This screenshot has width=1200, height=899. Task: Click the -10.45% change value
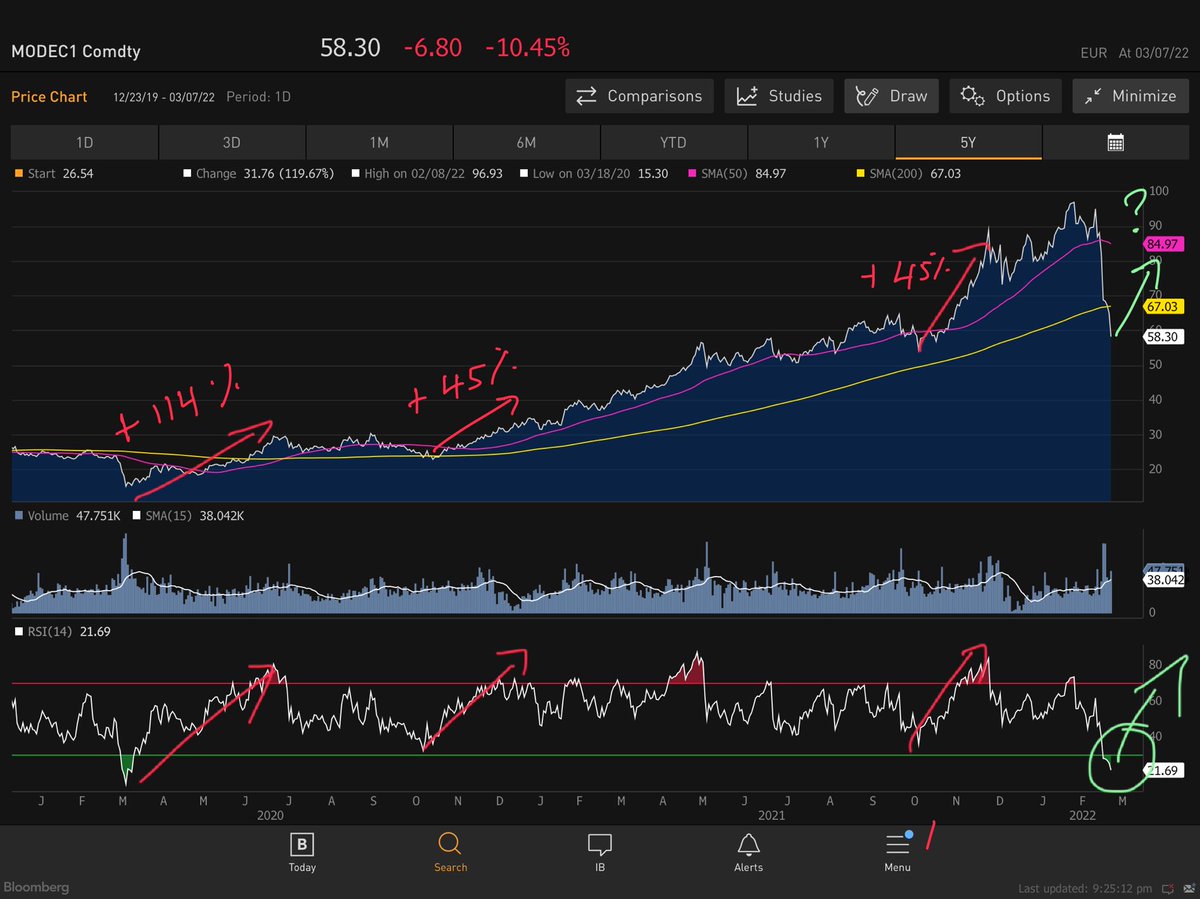click(527, 47)
